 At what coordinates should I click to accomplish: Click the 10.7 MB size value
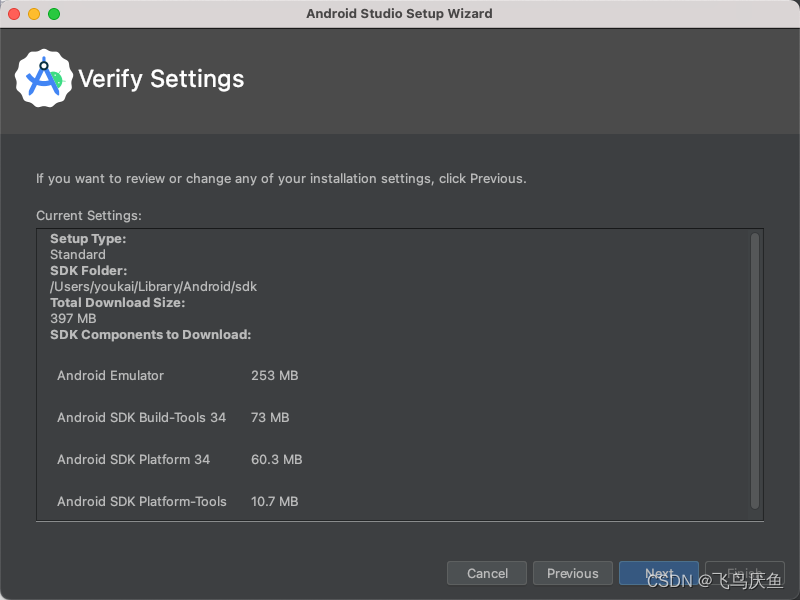(274, 502)
